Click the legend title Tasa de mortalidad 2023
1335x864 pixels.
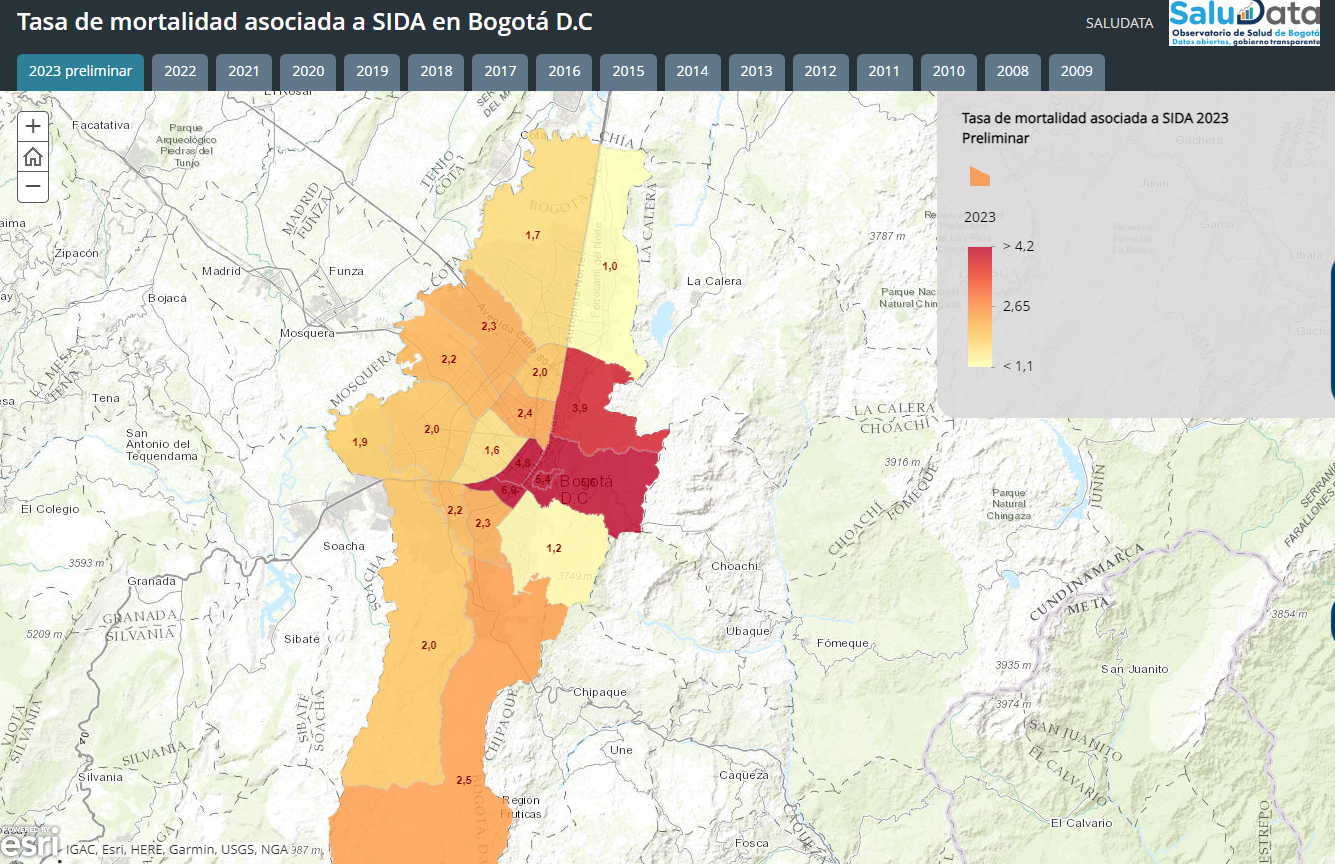point(1095,128)
